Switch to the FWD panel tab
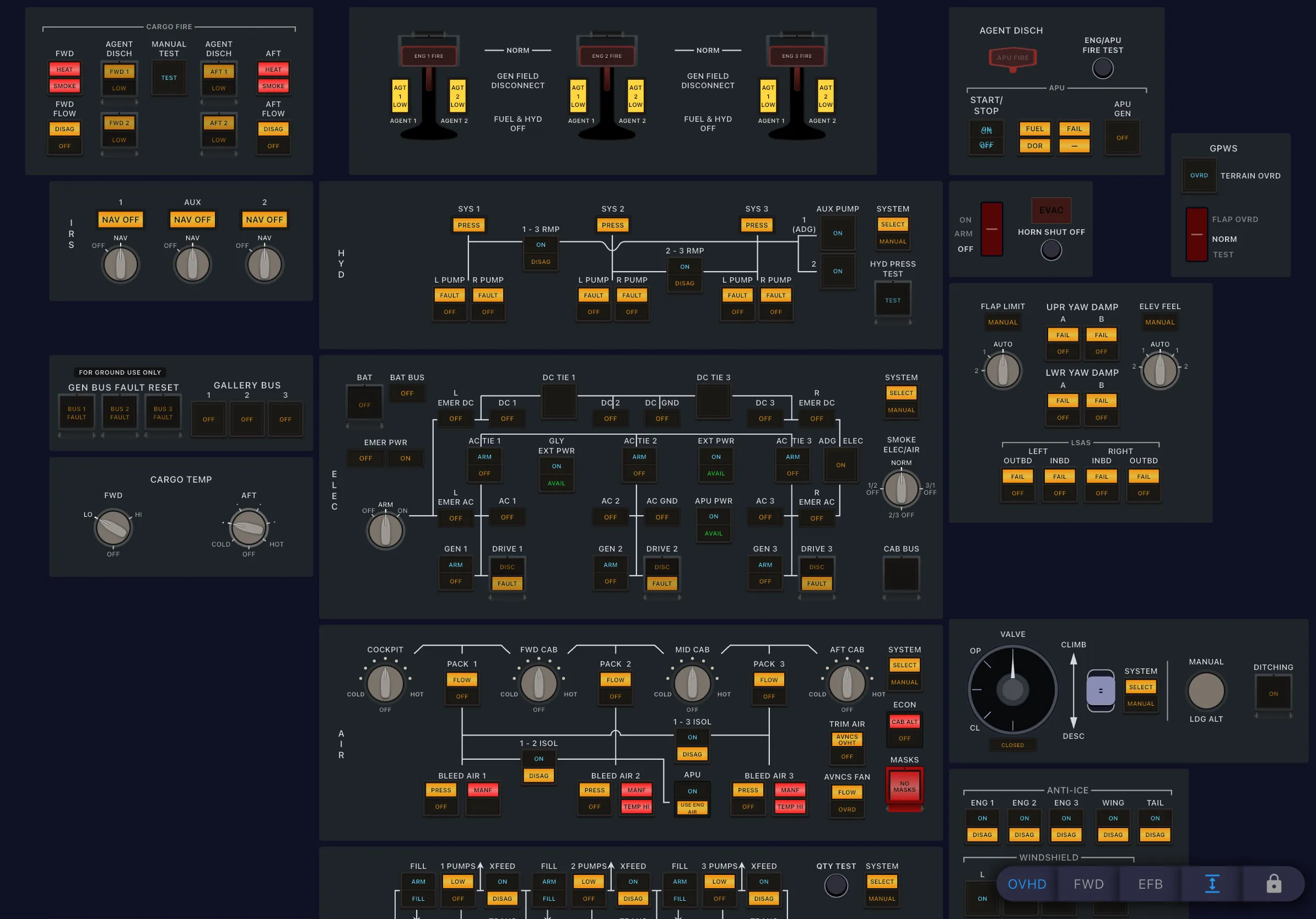 tap(1088, 884)
